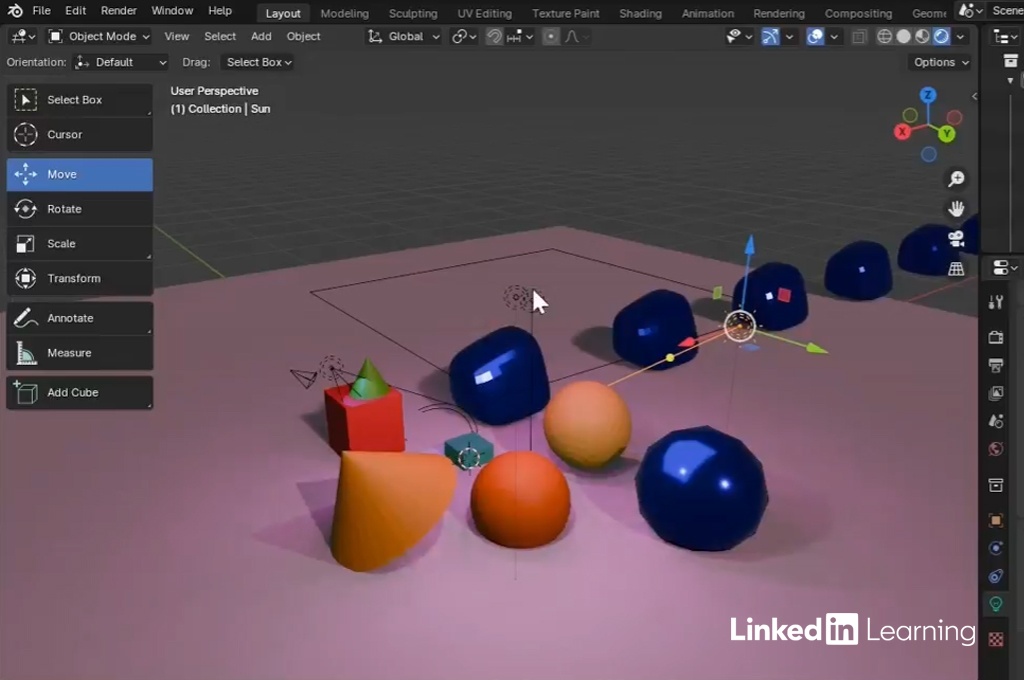Toggle X-ray mode in viewport header
1024x680 pixels.
coord(859,36)
